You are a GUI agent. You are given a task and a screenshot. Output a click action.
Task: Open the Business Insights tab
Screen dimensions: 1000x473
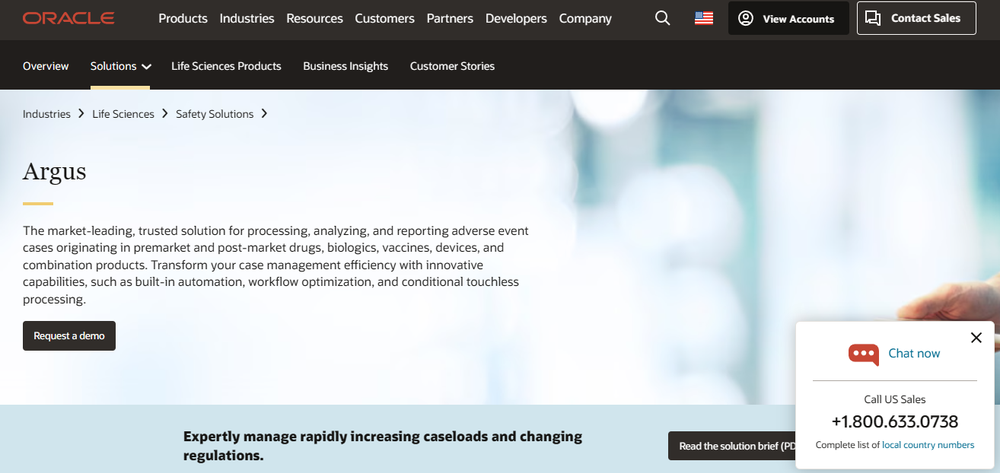(x=345, y=66)
